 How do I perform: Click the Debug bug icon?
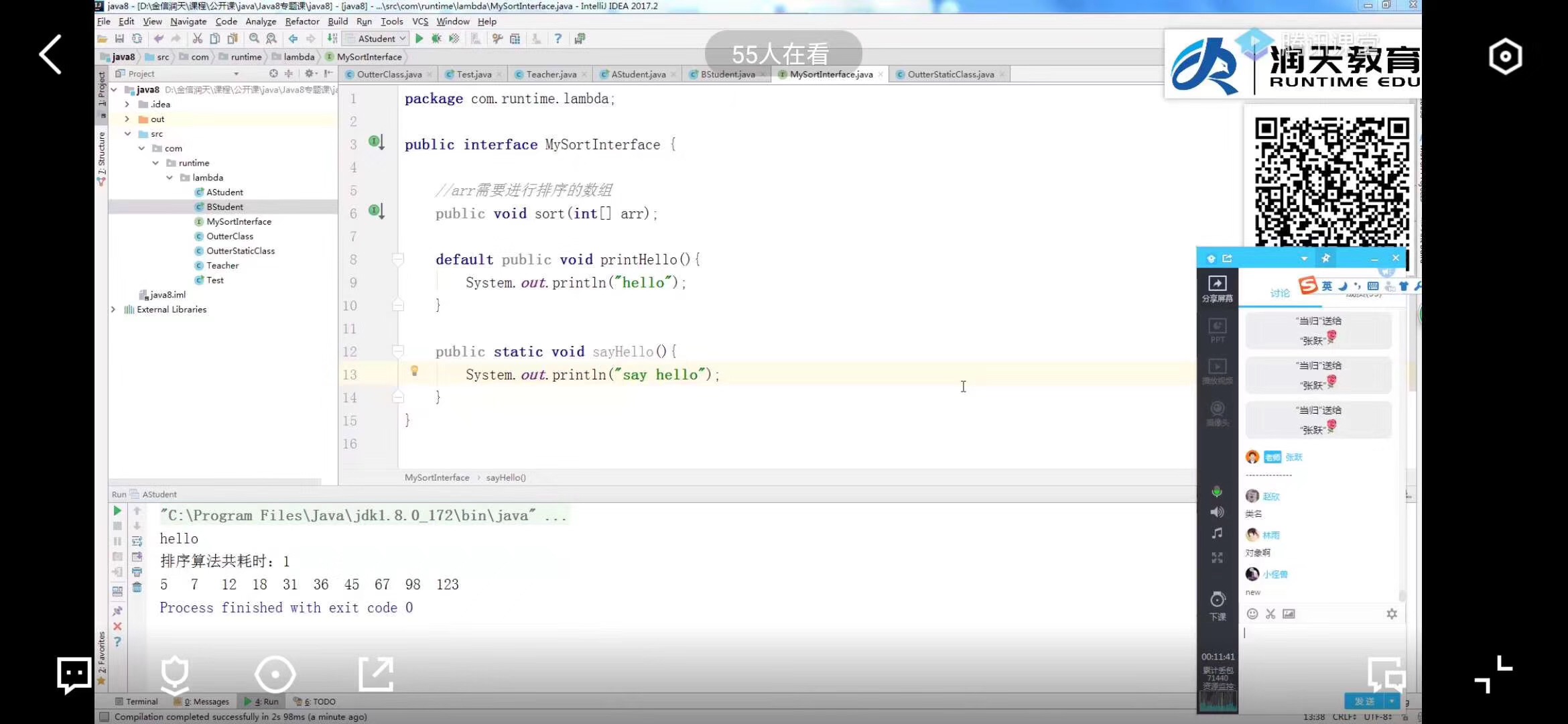click(x=436, y=39)
